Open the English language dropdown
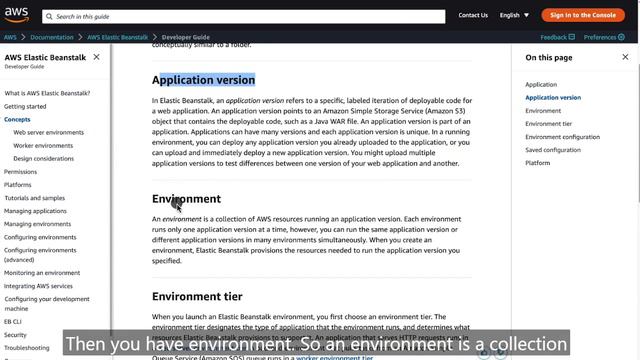 514,15
